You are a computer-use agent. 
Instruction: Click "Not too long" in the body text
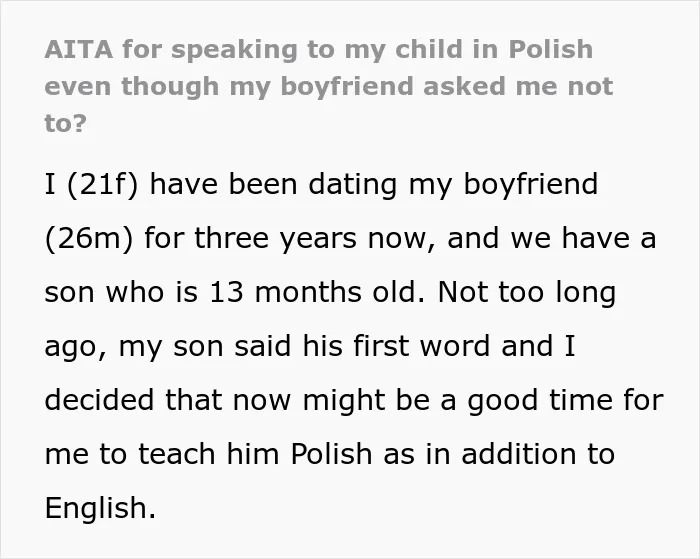(x=527, y=293)
